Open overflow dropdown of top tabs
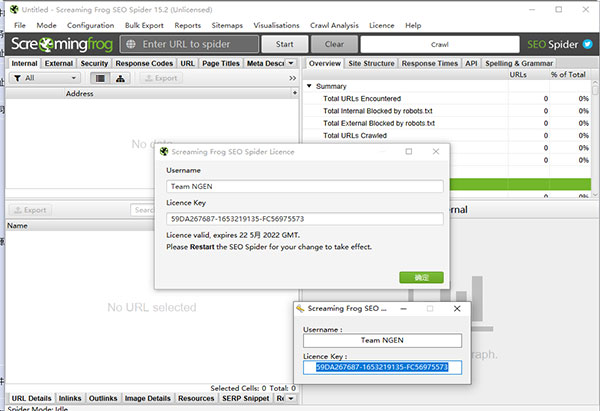Screen dimensions: 600x411 [x=291, y=63]
